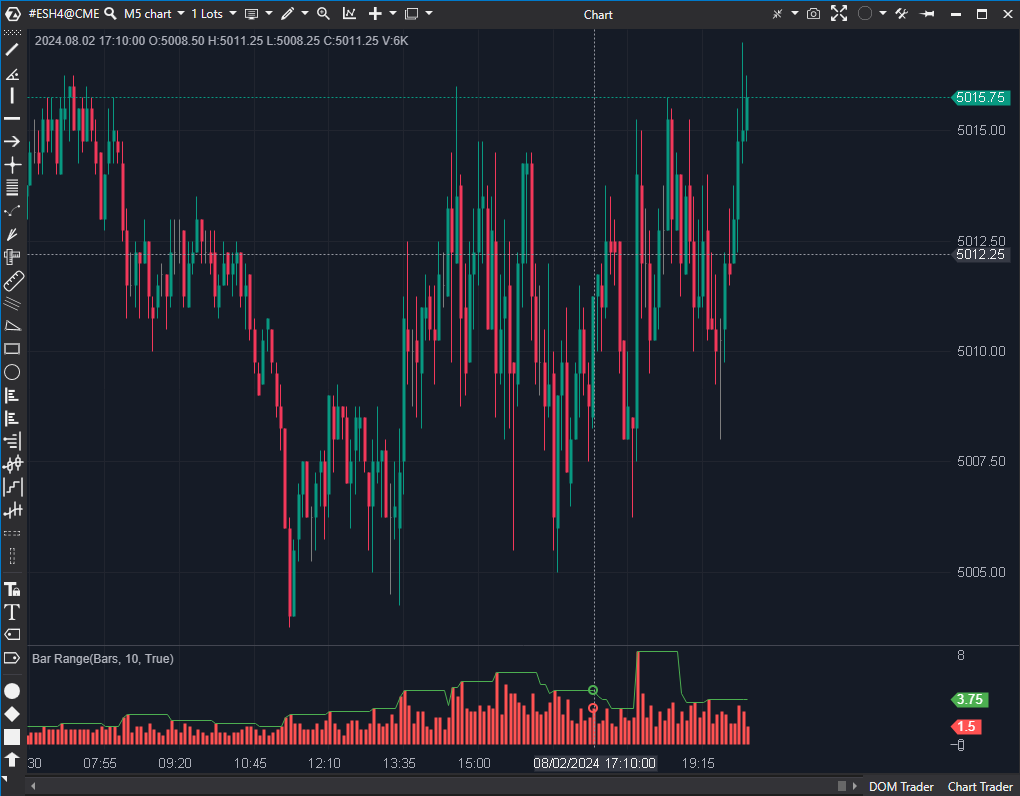Click the plus add object button
Screen dimensions: 1020x796
click(375, 14)
